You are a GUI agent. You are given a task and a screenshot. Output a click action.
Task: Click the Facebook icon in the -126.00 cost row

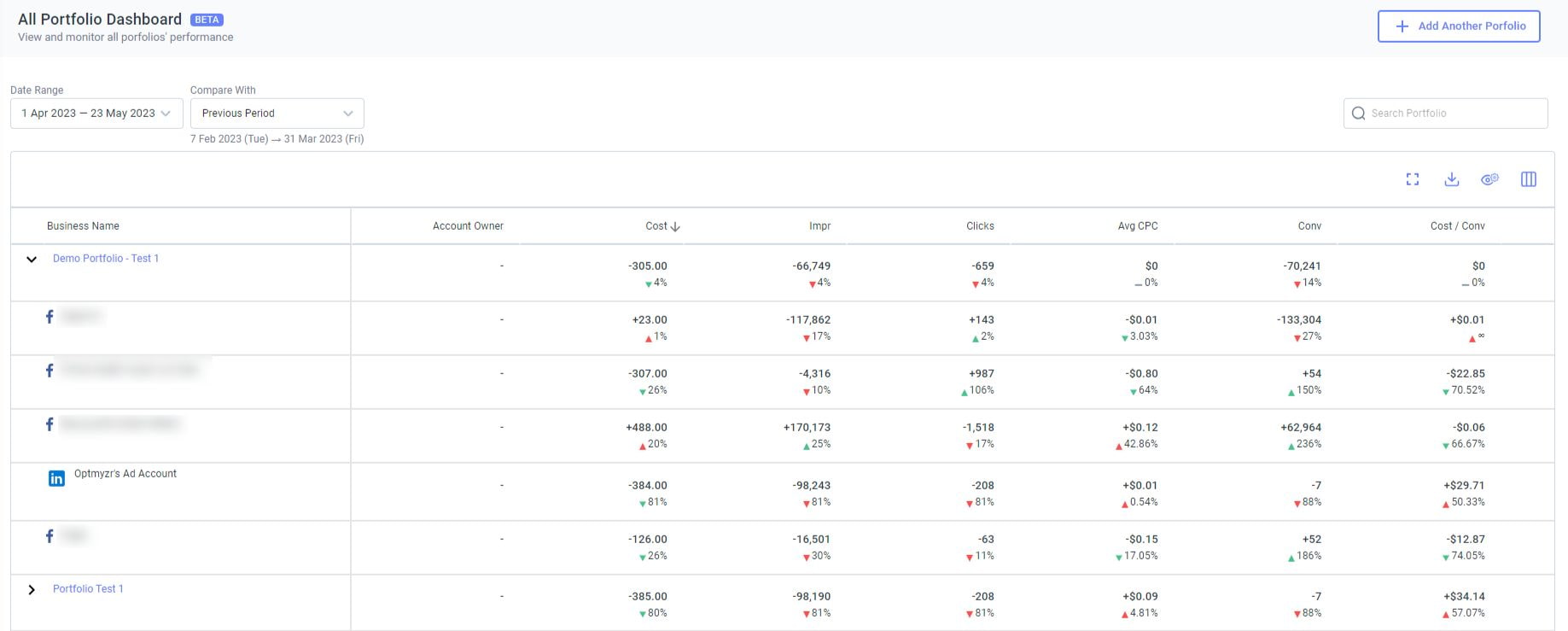coord(50,536)
